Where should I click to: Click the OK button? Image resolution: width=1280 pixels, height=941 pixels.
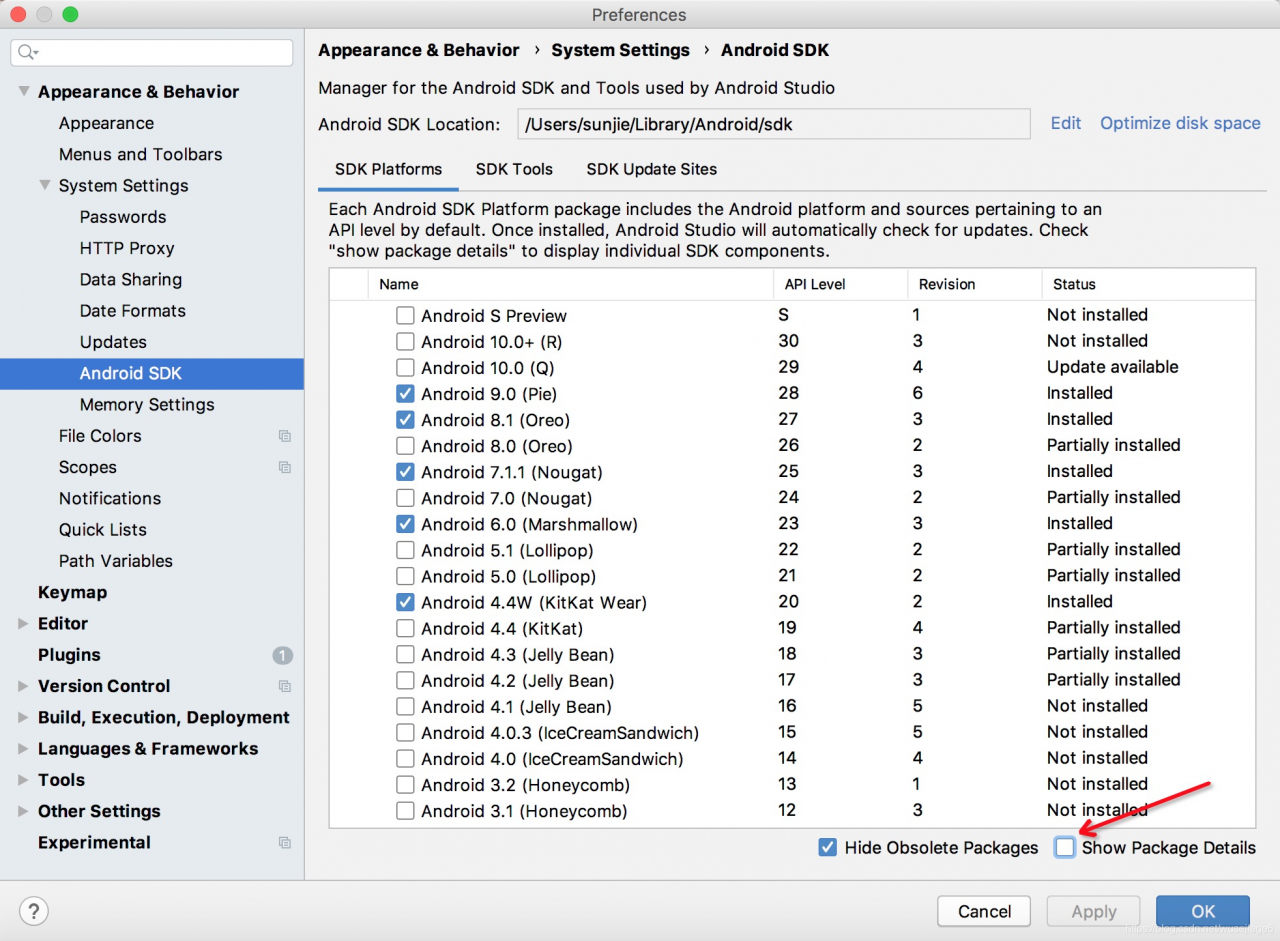1203,911
